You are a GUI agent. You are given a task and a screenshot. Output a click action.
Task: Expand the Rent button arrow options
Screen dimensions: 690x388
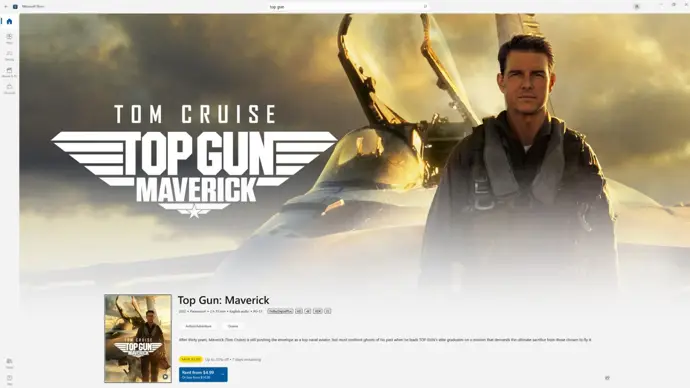tap(223, 375)
